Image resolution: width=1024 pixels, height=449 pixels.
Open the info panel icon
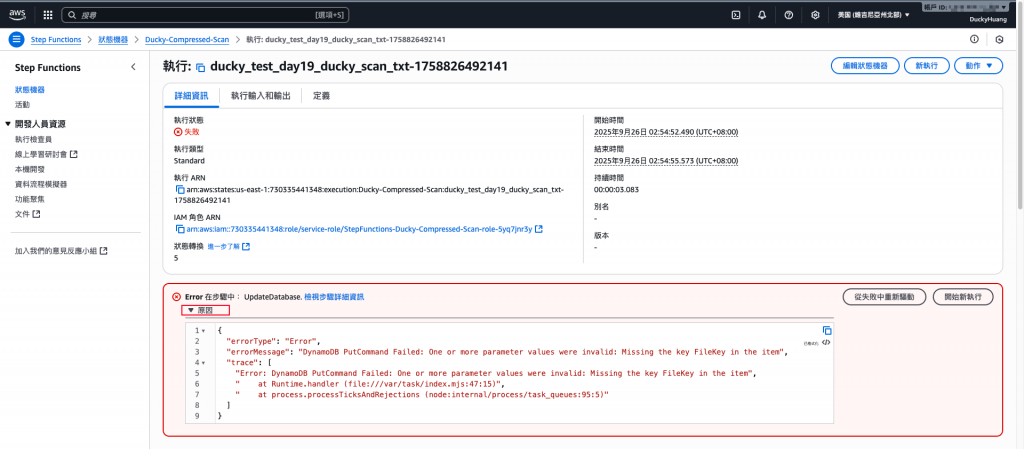click(x=974, y=39)
